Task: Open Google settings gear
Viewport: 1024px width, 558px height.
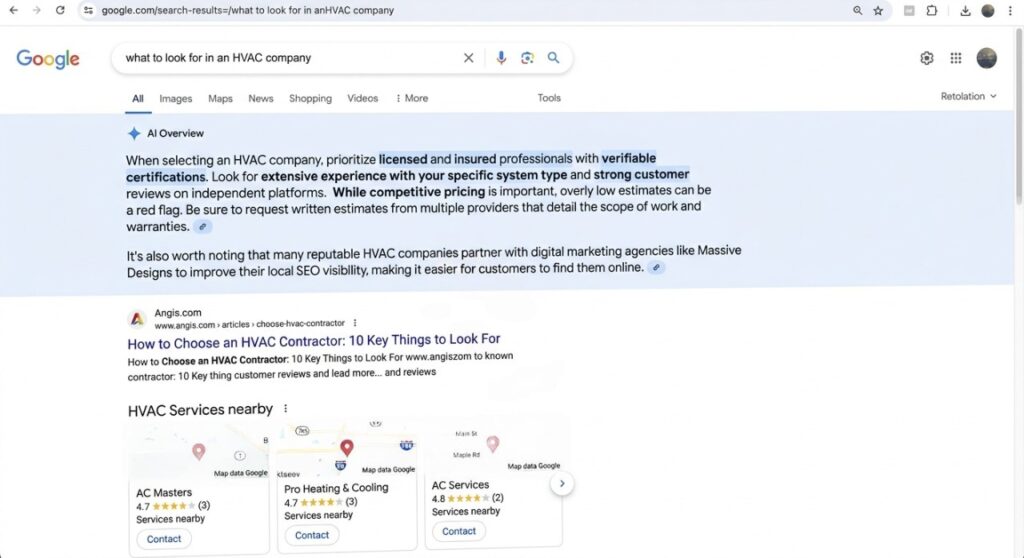Action: (927, 58)
